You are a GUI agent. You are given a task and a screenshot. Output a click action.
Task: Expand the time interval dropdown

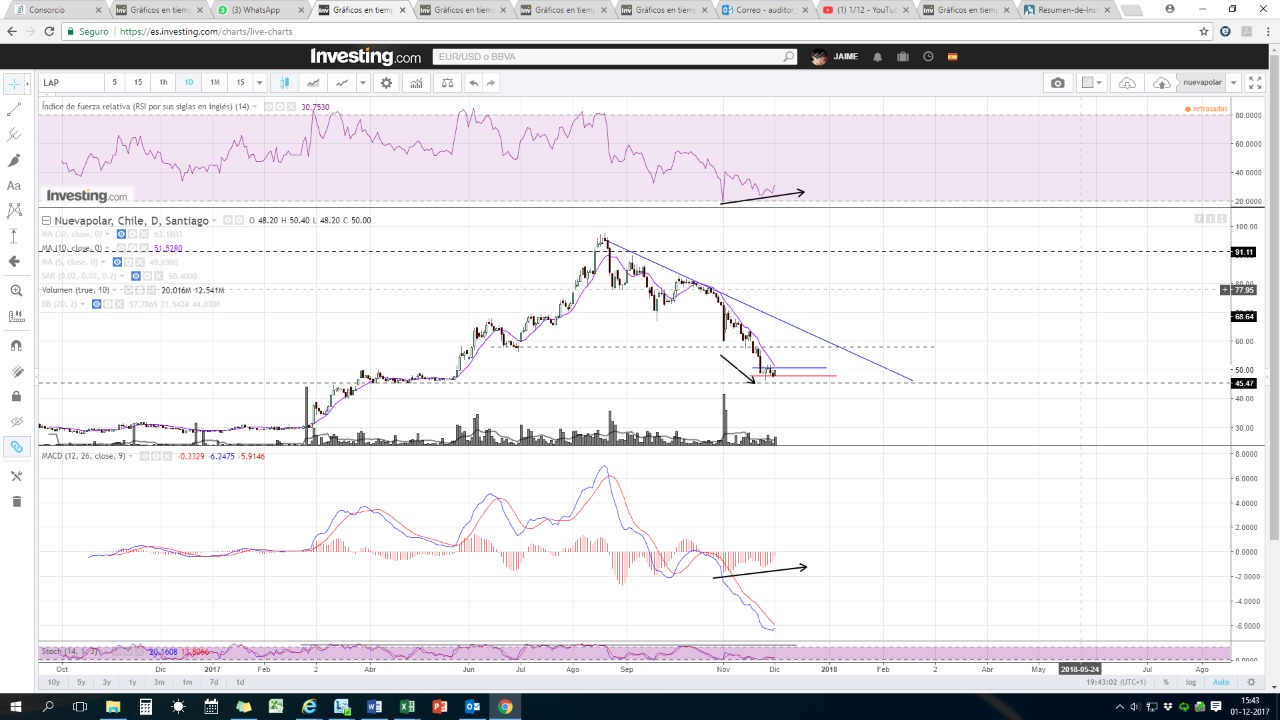259,83
